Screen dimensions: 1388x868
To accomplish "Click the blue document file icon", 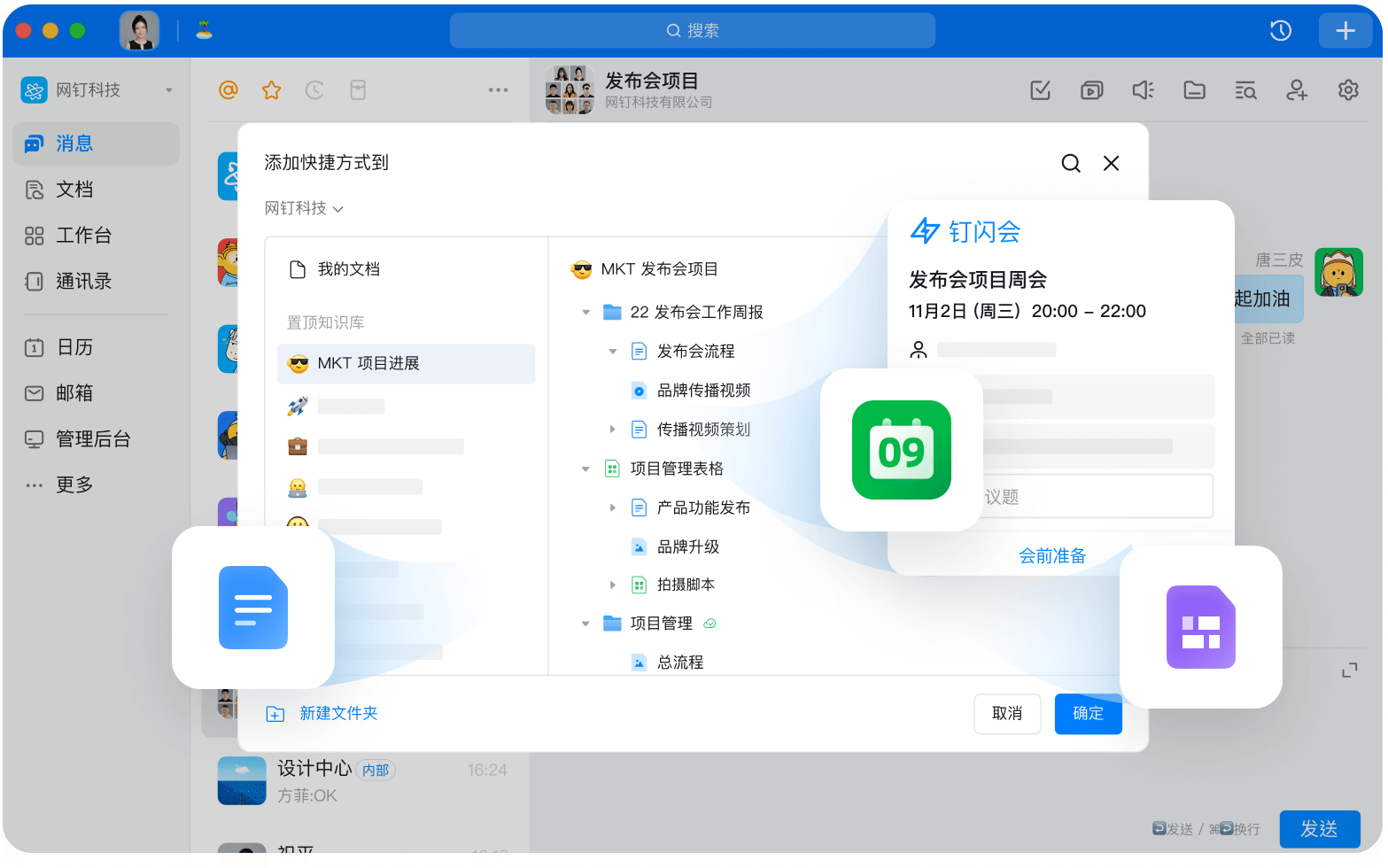I will pos(253,608).
